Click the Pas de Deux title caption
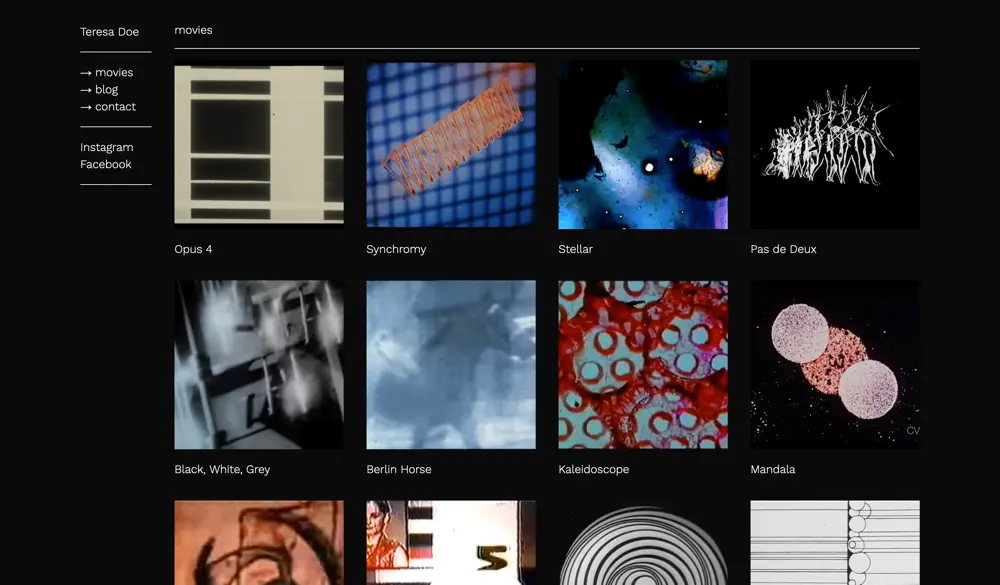 pyautogui.click(x=783, y=249)
